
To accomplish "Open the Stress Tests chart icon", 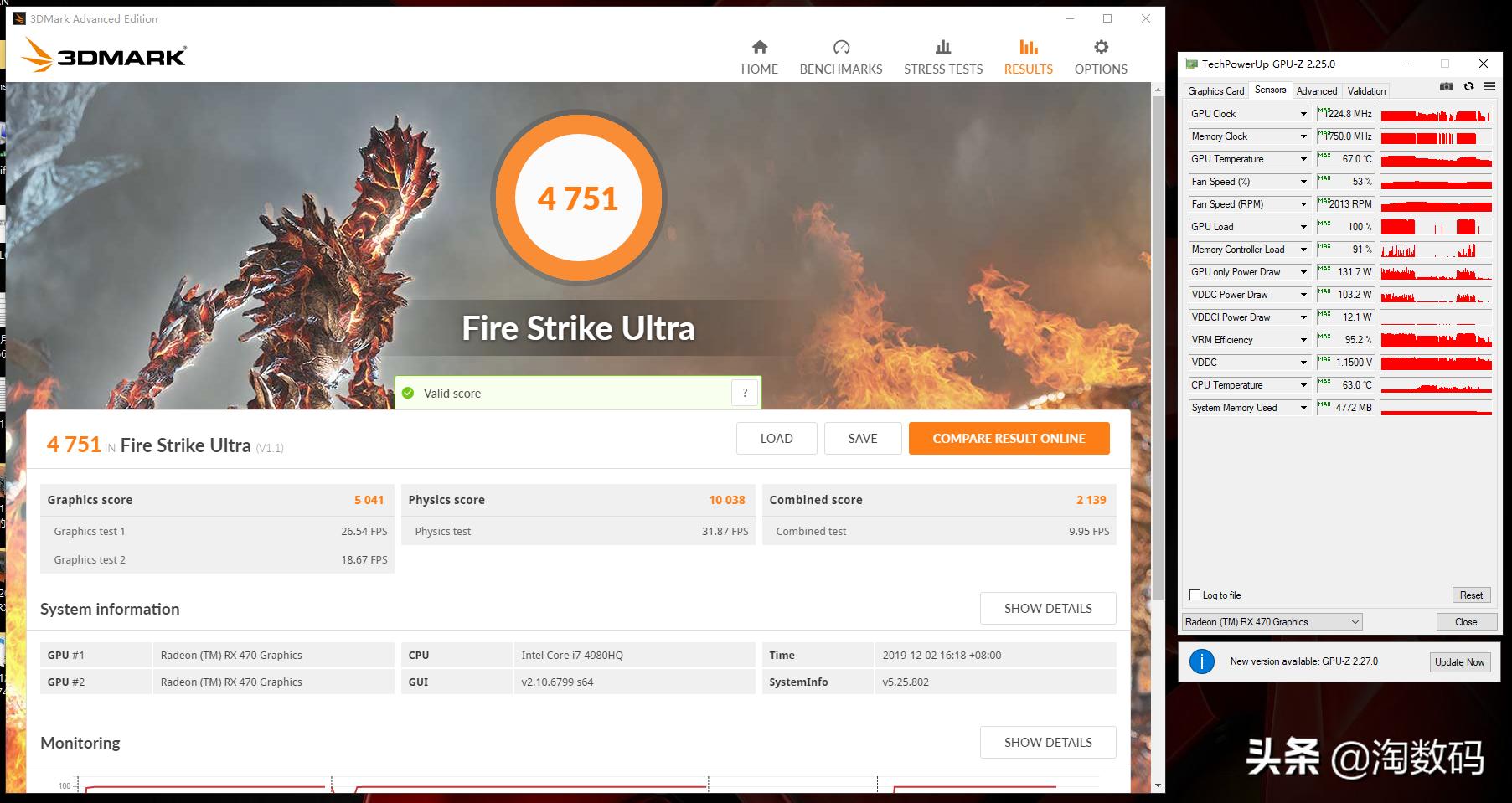I will click(x=943, y=47).
